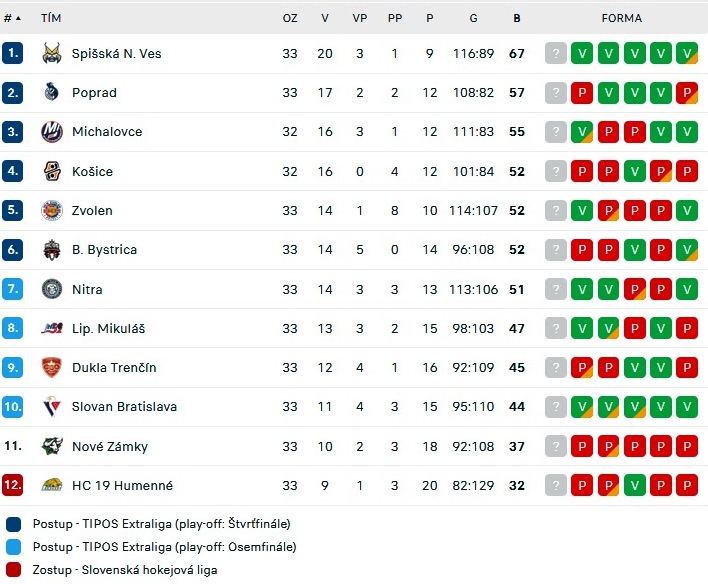Click the gray upcoming match badge for Poprad
708x584 pixels.
[x=555, y=93]
